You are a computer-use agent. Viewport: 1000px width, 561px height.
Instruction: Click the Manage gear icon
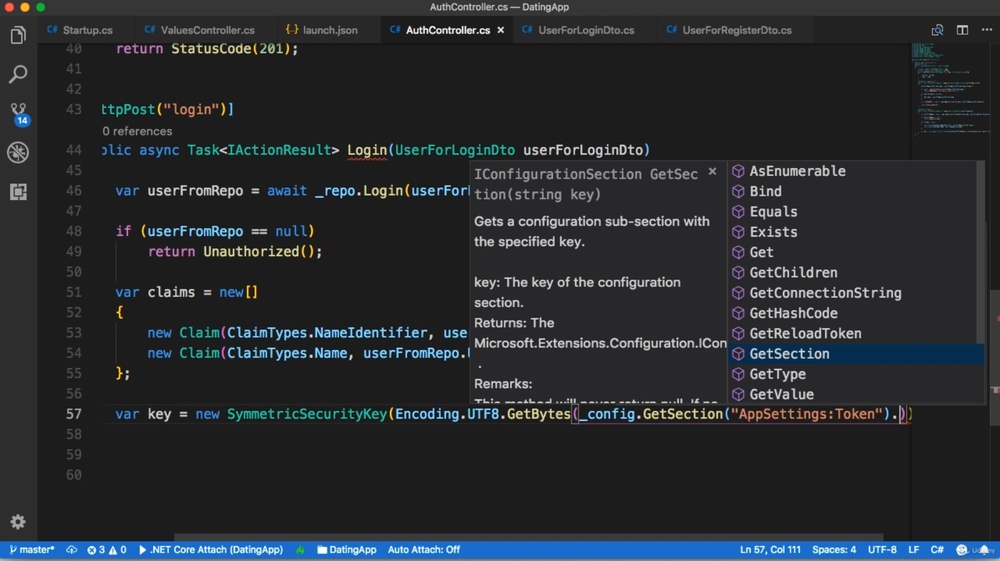point(18,522)
